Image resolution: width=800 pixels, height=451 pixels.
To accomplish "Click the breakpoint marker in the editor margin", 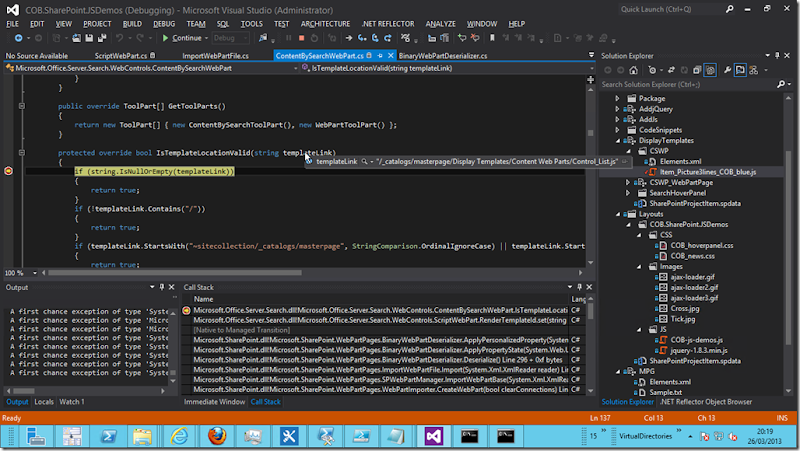I will 8,171.
